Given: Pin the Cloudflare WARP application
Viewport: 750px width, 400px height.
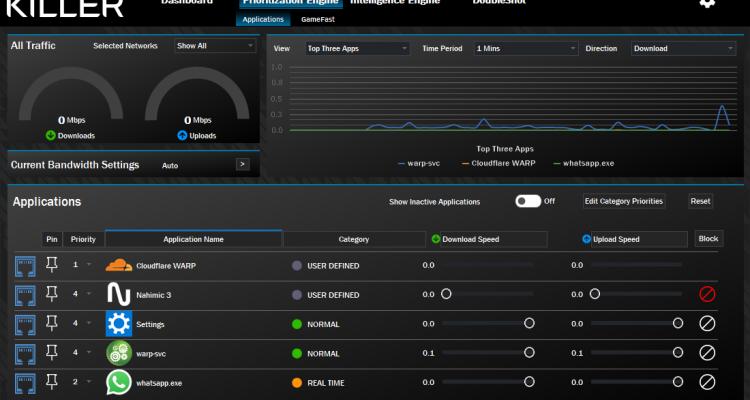Looking at the screenshot, I should point(53,266).
